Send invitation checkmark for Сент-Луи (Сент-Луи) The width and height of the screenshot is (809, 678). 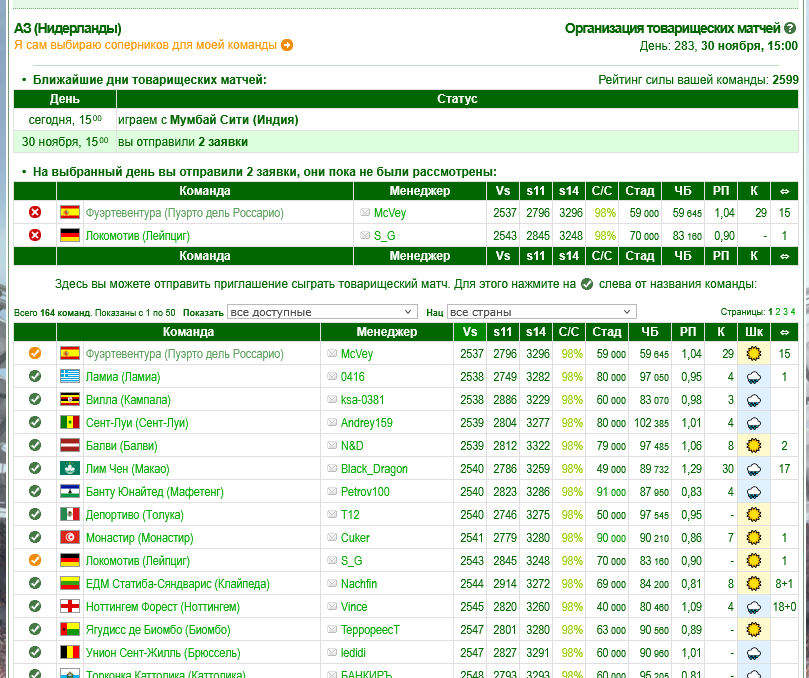[x=35, y=422]
